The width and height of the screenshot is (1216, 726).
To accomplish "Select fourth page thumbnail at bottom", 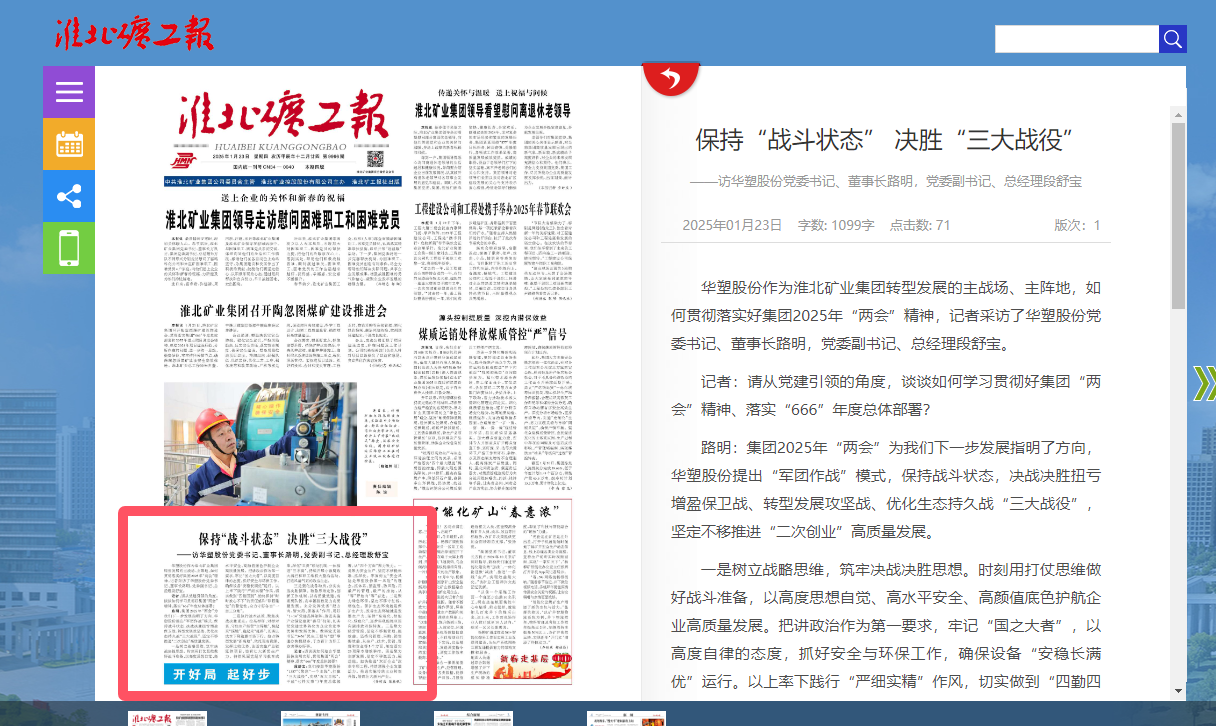I will tap(626, 718).
